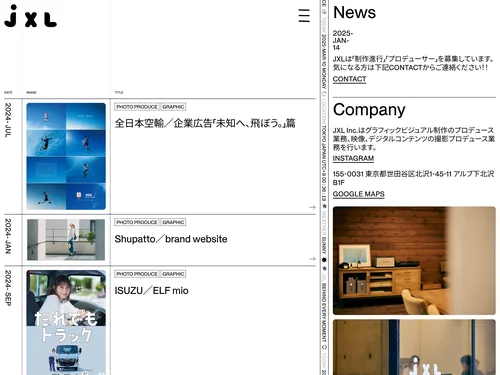Viewport: 500px width, 375px height.
Task: Click the ISUZU truck poster thumbnail
Action: click(66, 322)
